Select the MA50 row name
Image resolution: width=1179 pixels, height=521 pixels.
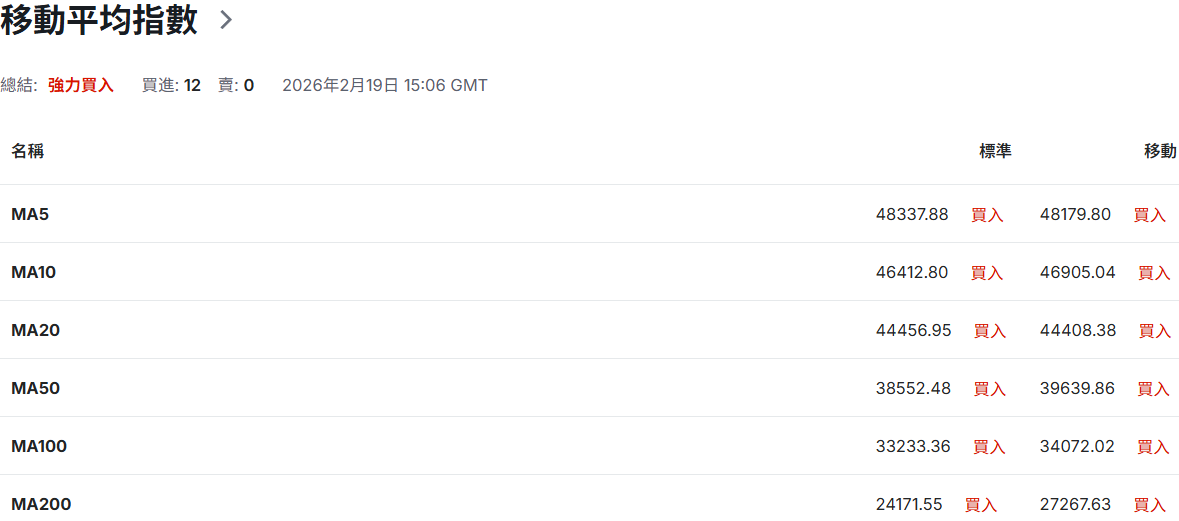click(36, 388)
